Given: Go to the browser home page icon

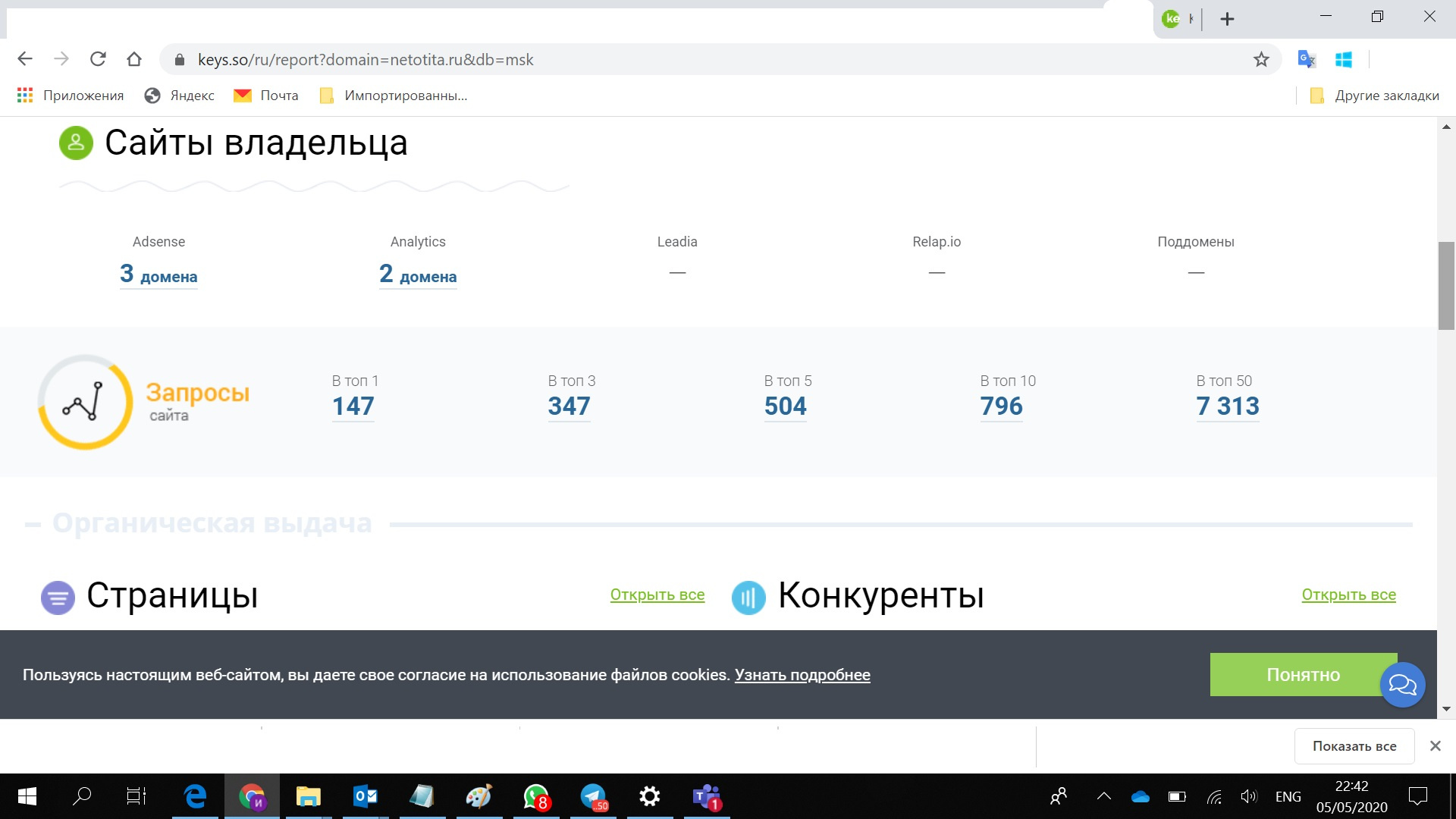Looking at the screenshot, I should coord(134,59).
